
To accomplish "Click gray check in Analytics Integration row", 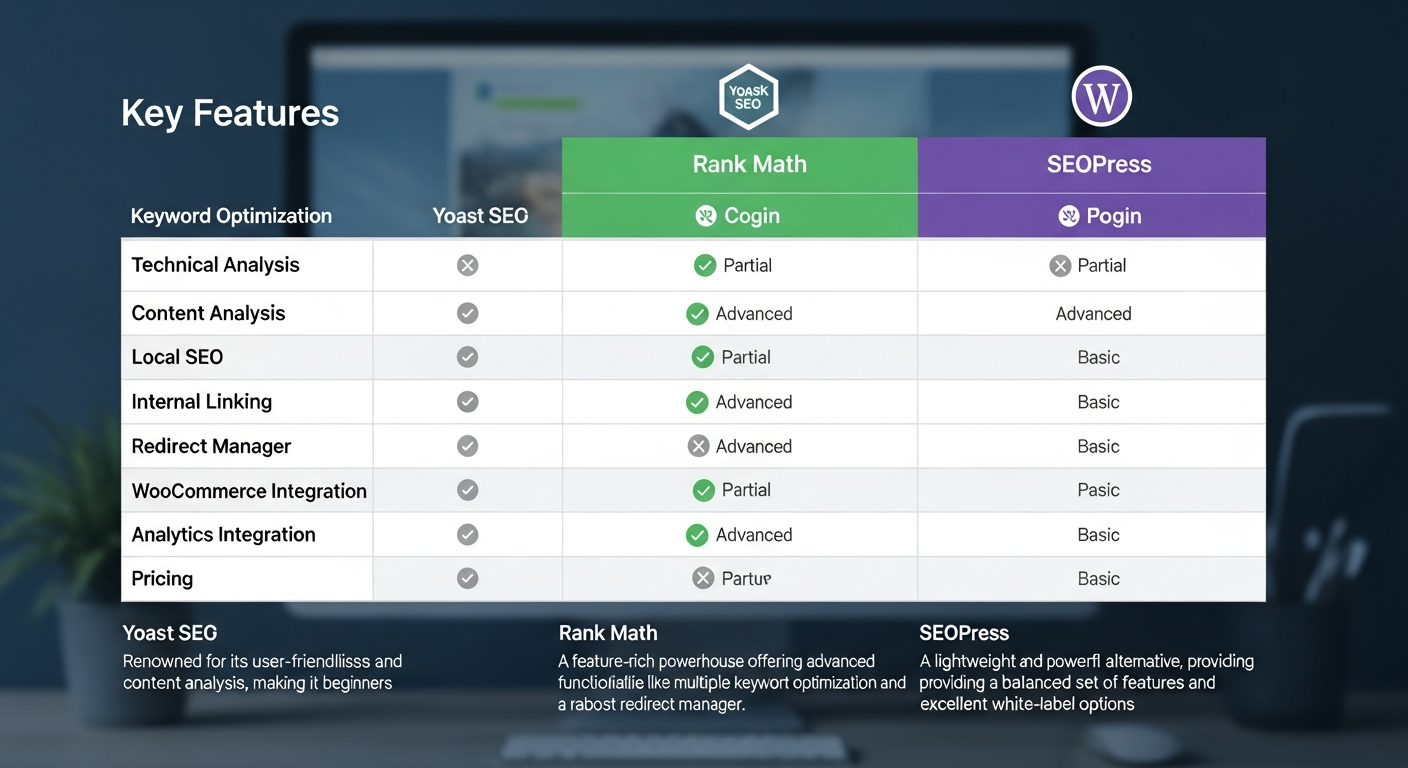I will click(x=467, y=534).
